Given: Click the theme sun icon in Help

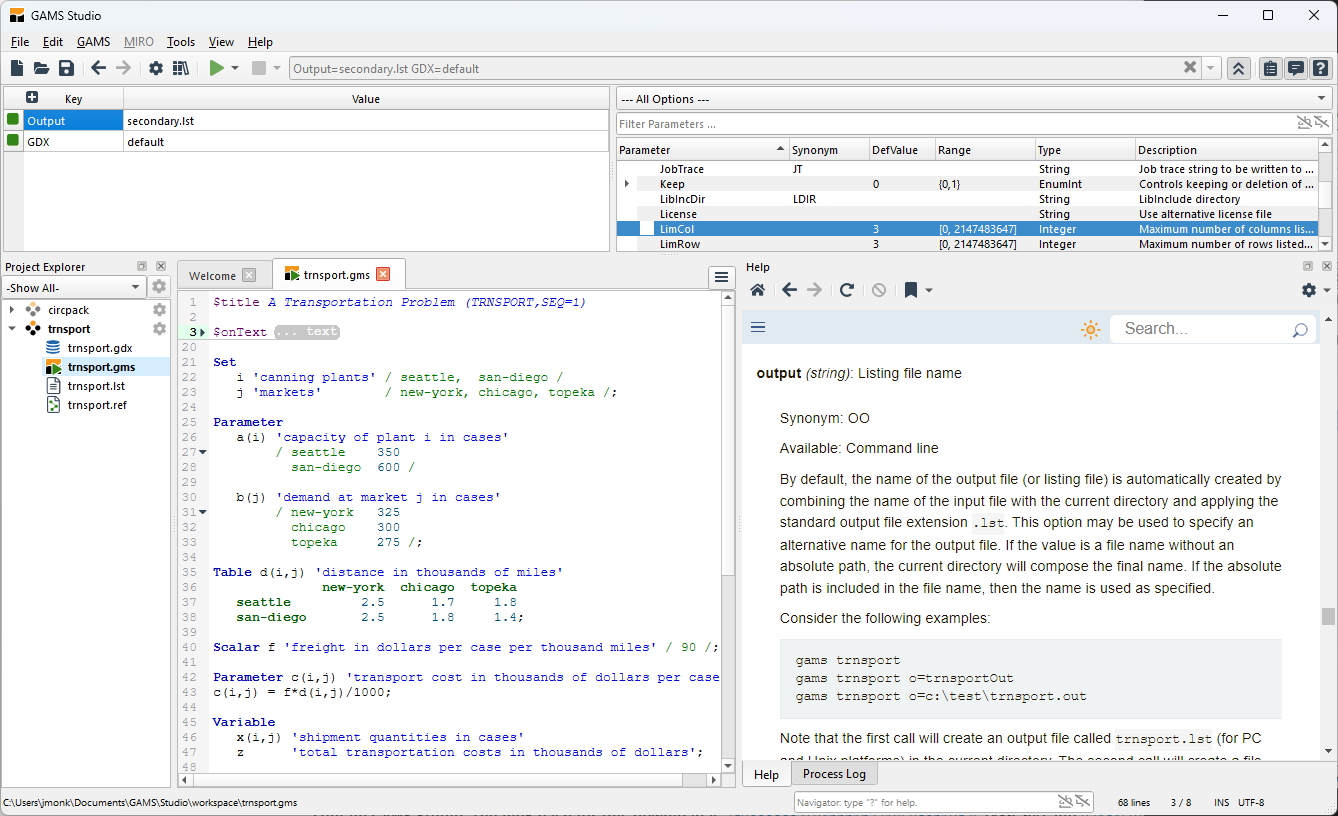Looking at the screenshot, I should coord(1090,329).
